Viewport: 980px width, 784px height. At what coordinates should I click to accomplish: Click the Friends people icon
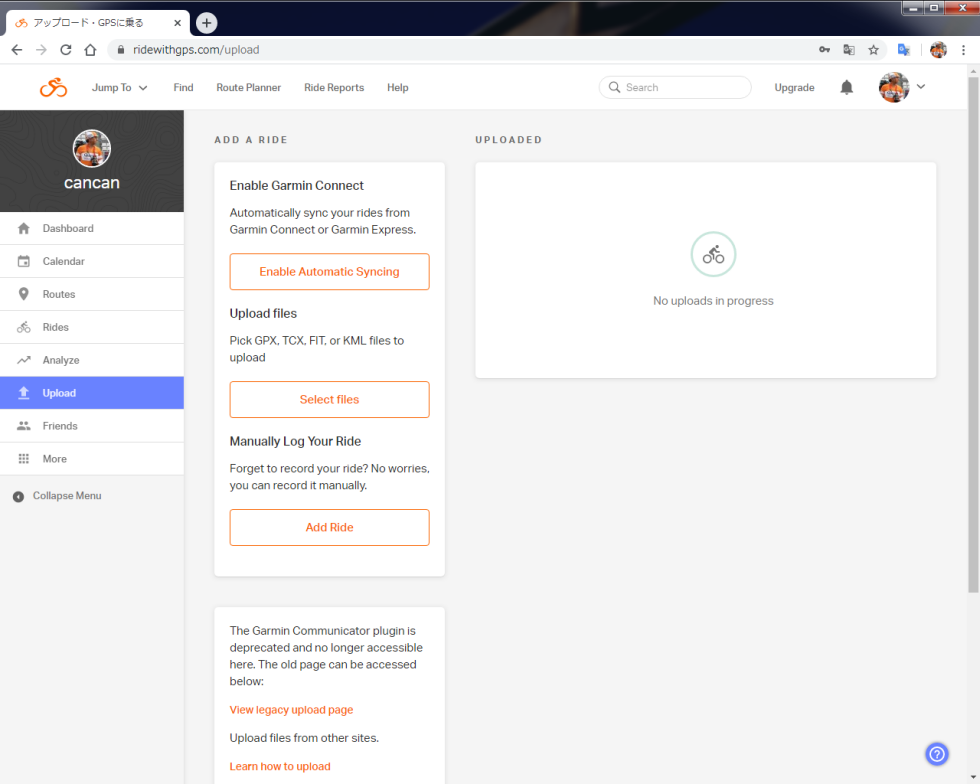[24, 426]
